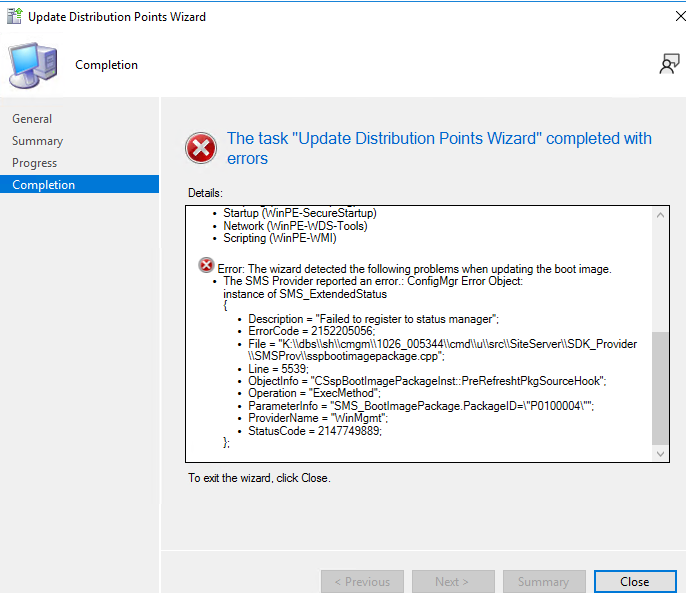Click the 'Startup (WinPE-SecureStartup)' item

coord(300,213)
